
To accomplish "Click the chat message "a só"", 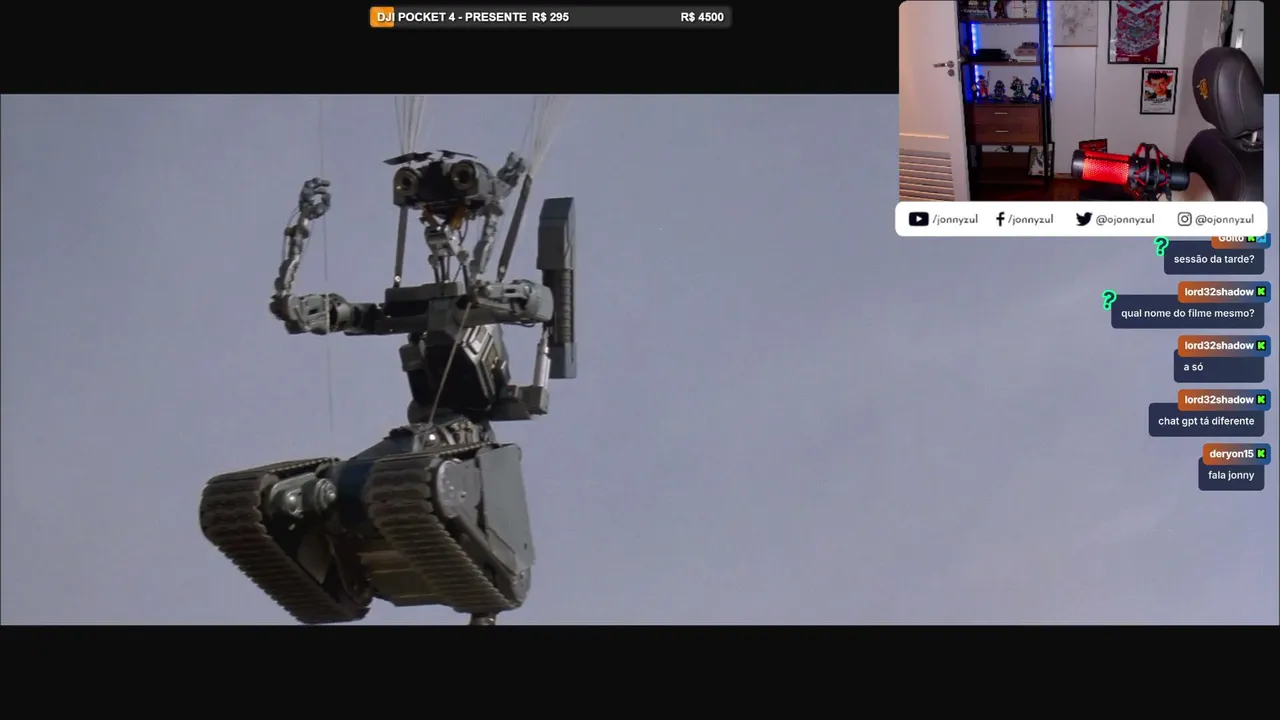I will coord(1219,367).
